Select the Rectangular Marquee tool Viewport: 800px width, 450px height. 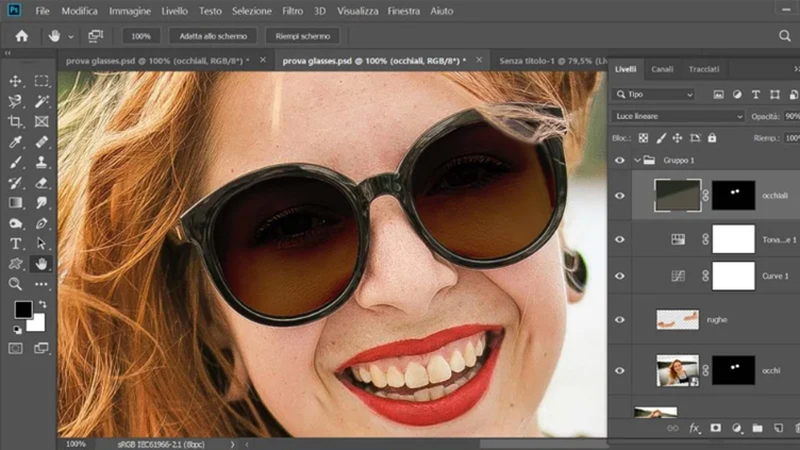(x=41, y=81)
